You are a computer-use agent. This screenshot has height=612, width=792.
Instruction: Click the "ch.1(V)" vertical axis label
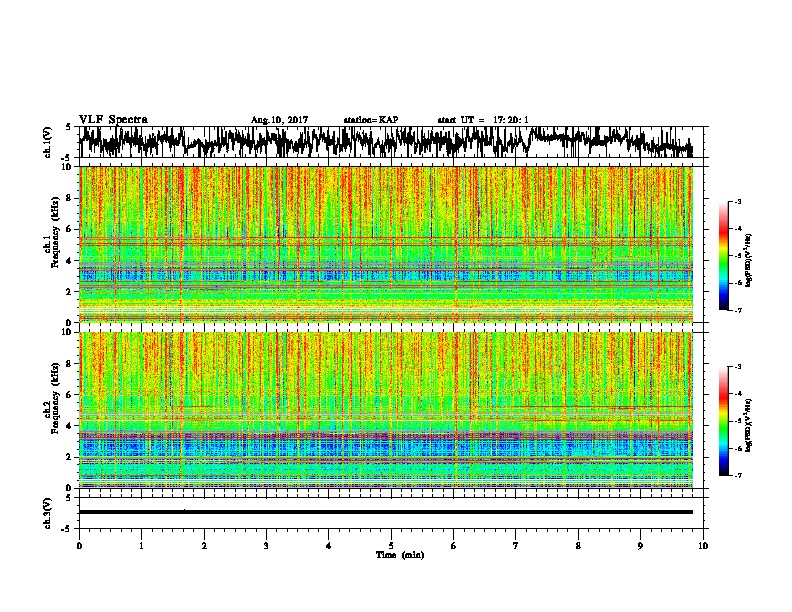click(48, 142)
